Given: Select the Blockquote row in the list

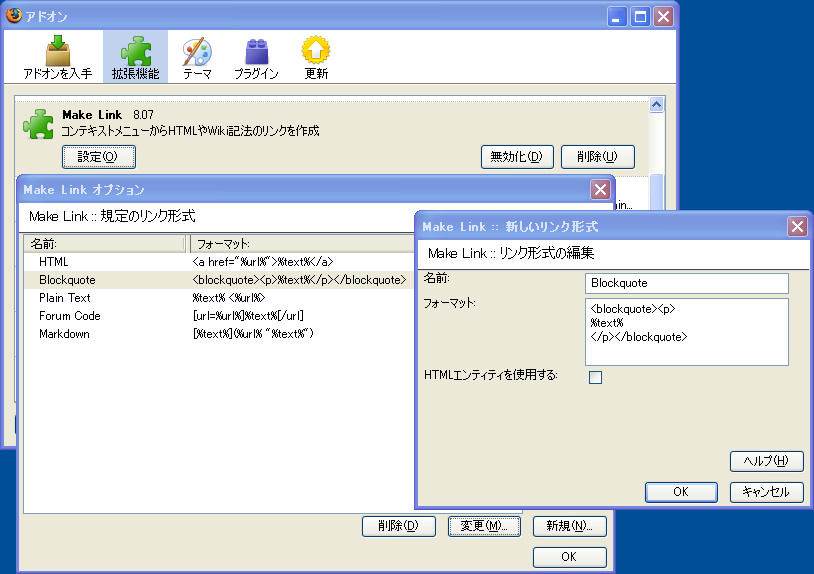Looking at the screenshot, I should tap(219, 280).
